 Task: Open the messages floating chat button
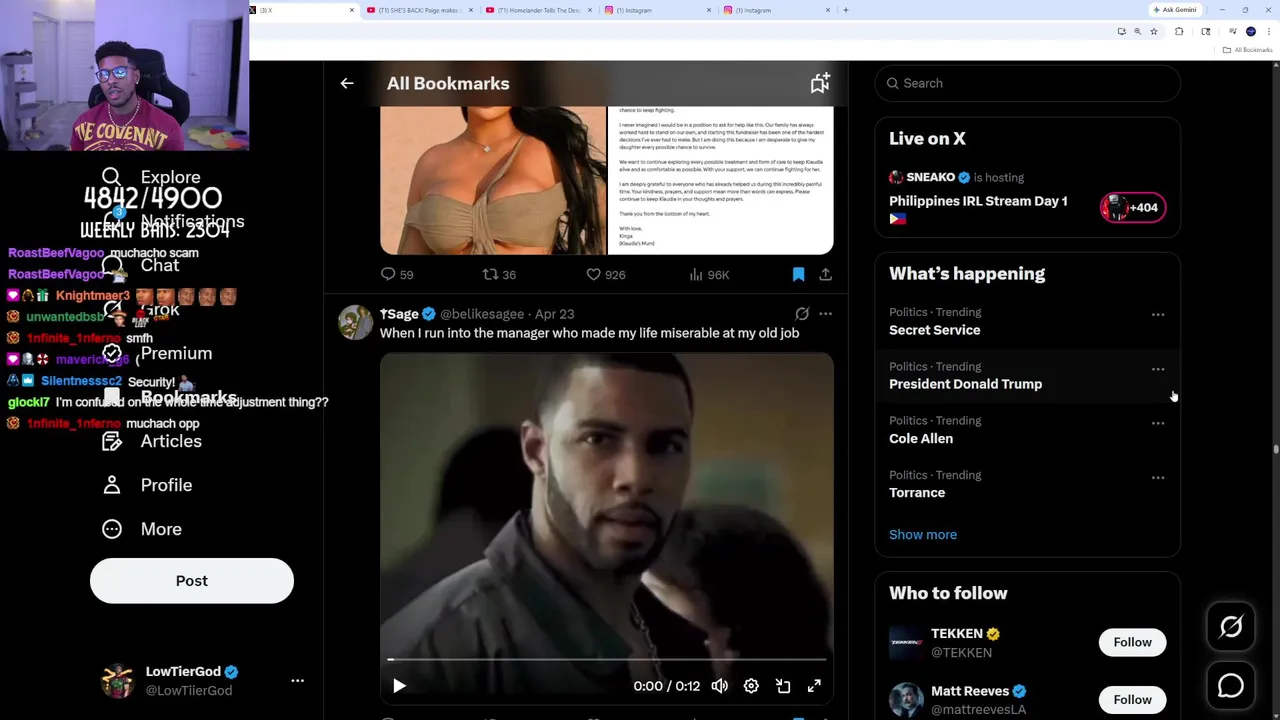(1231, 686)
